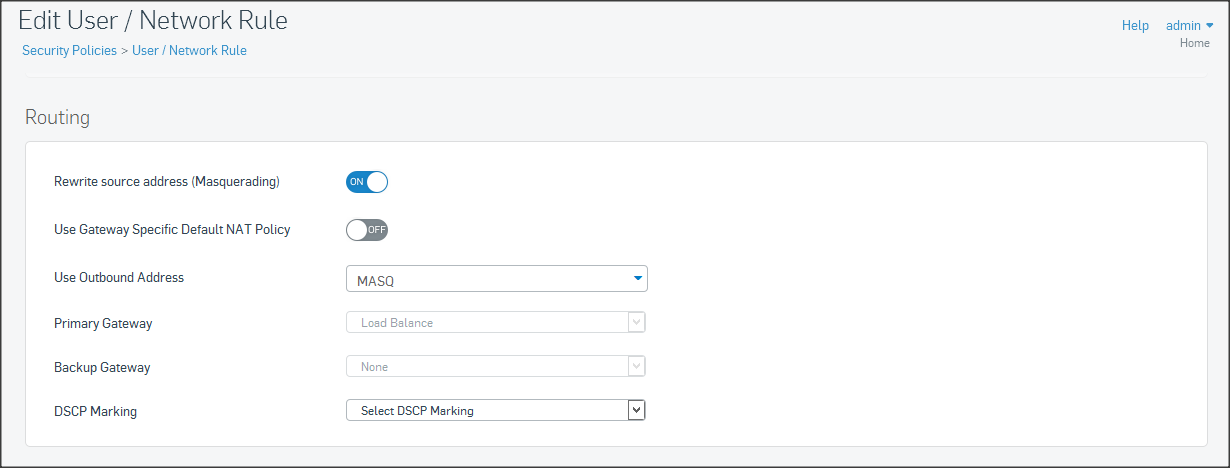Open the Select DSCP Marking dropdown

click(x=486, y=411)
